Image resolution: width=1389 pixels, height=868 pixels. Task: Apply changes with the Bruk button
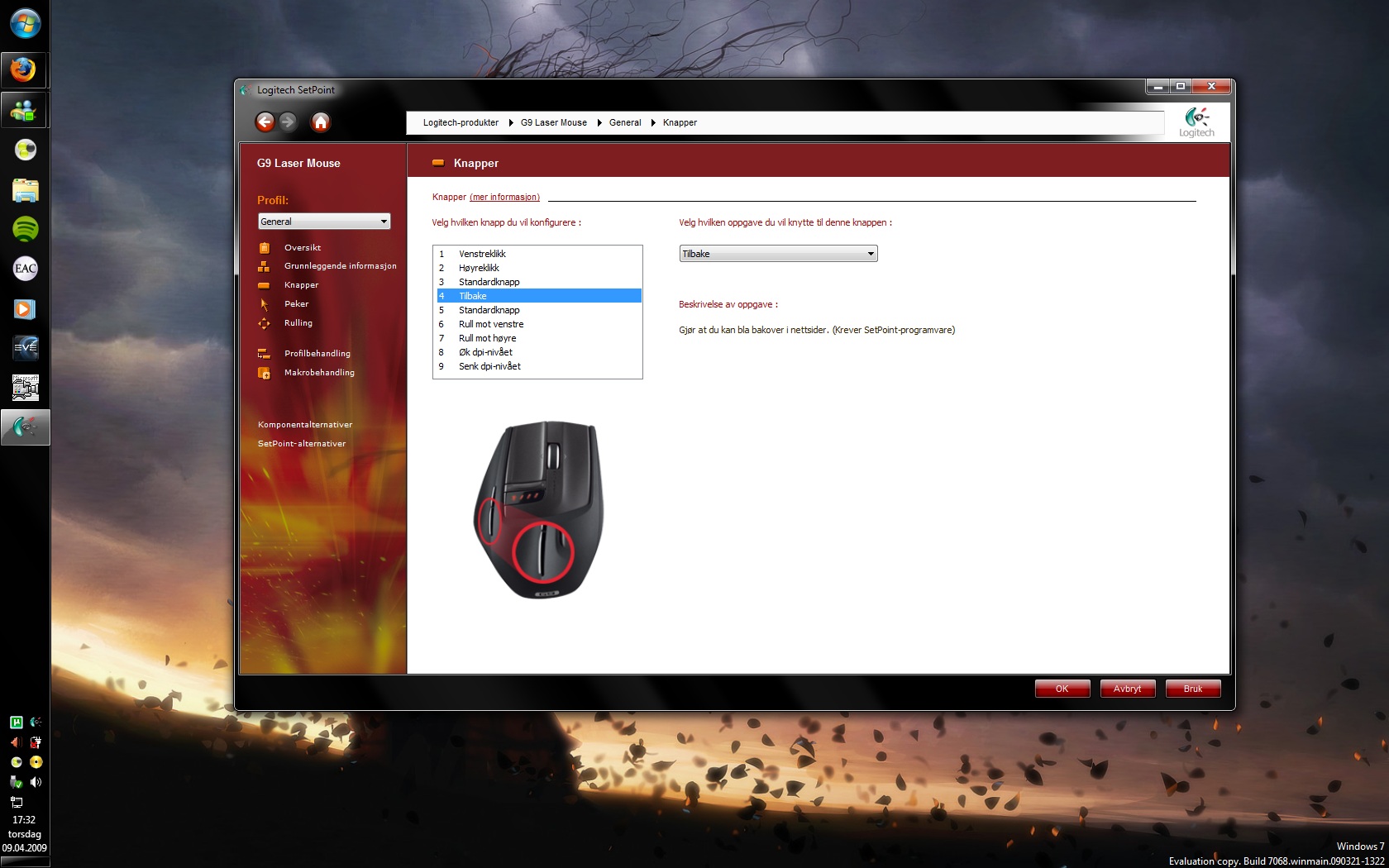pos(1193,689)
